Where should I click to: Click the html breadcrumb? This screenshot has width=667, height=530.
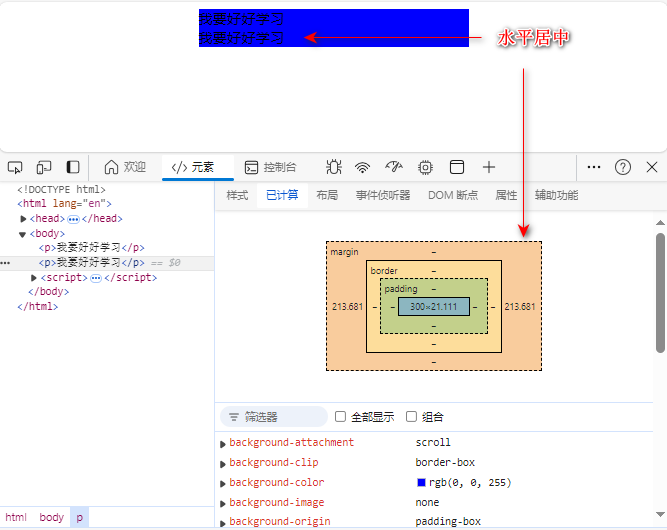click(16, 517)
